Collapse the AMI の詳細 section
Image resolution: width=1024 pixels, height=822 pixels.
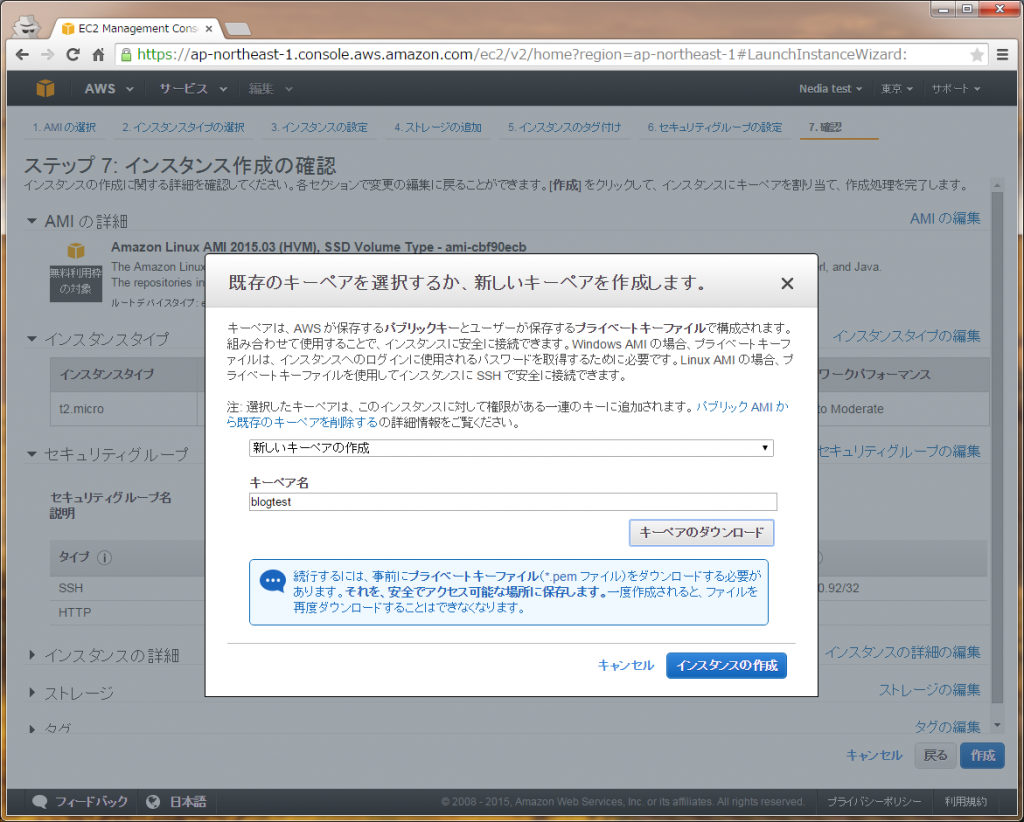[x=31, y=221]
